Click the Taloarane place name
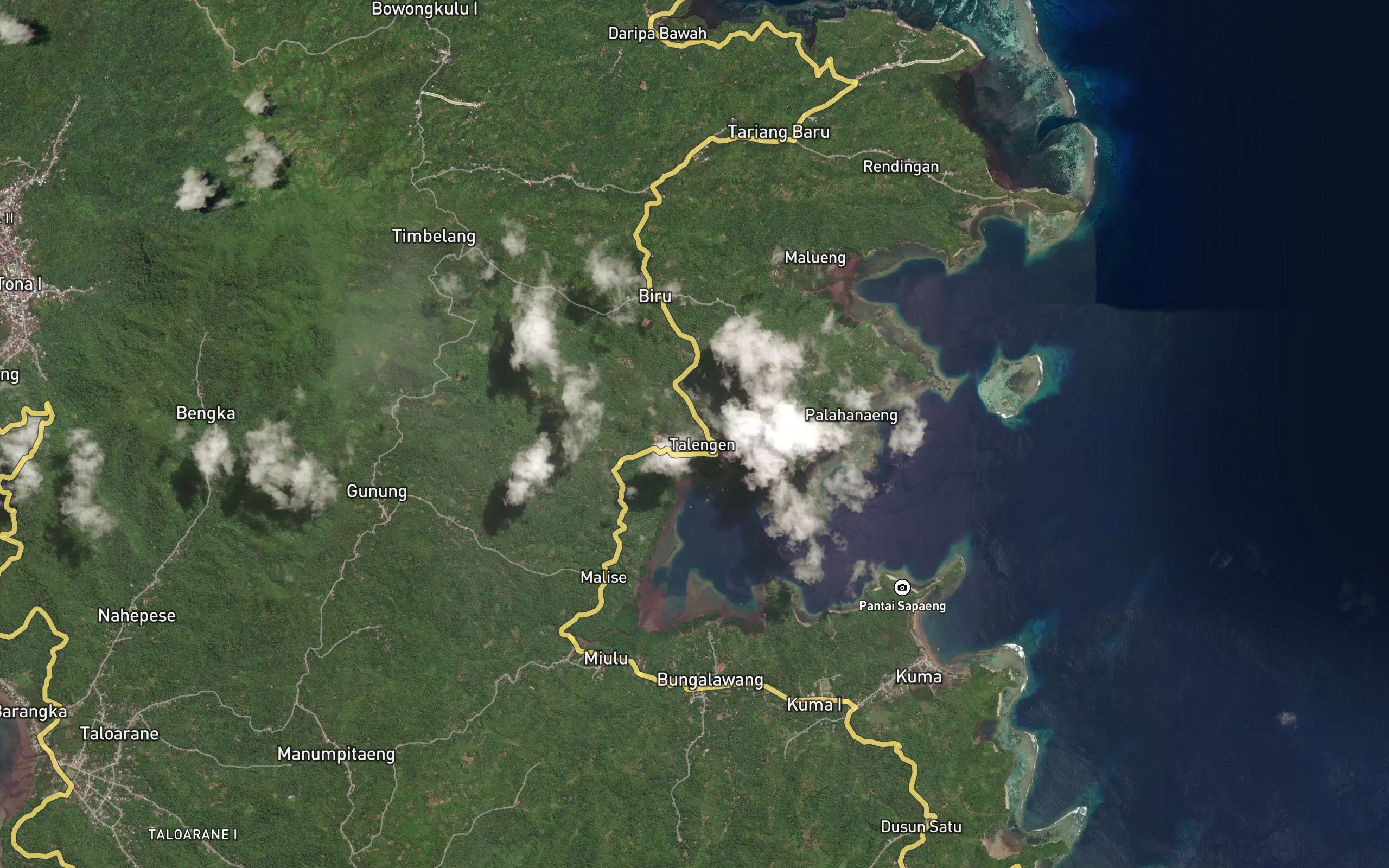 119,733
